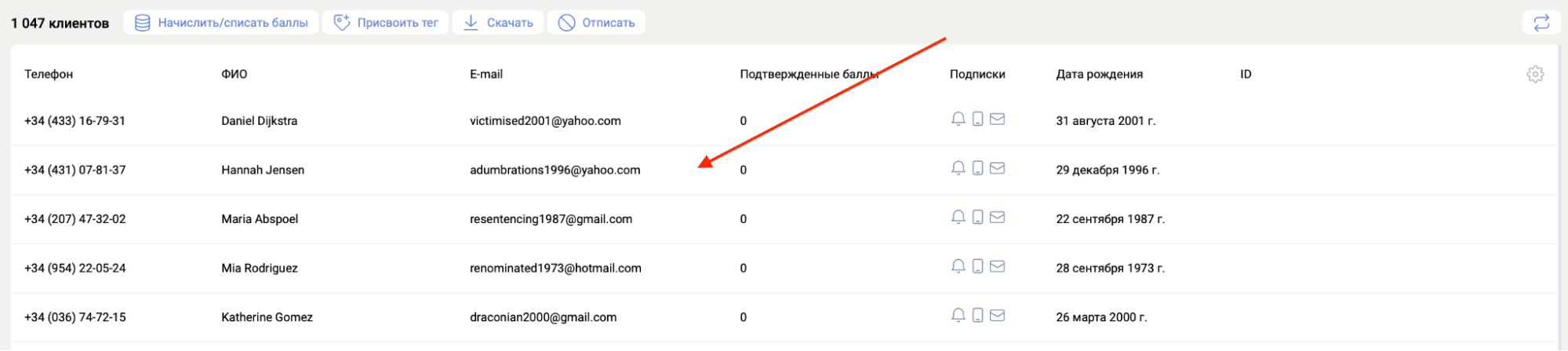Click envelope icon in Katherine Gomez row
1568x351 pixels.
coord(997,316)
